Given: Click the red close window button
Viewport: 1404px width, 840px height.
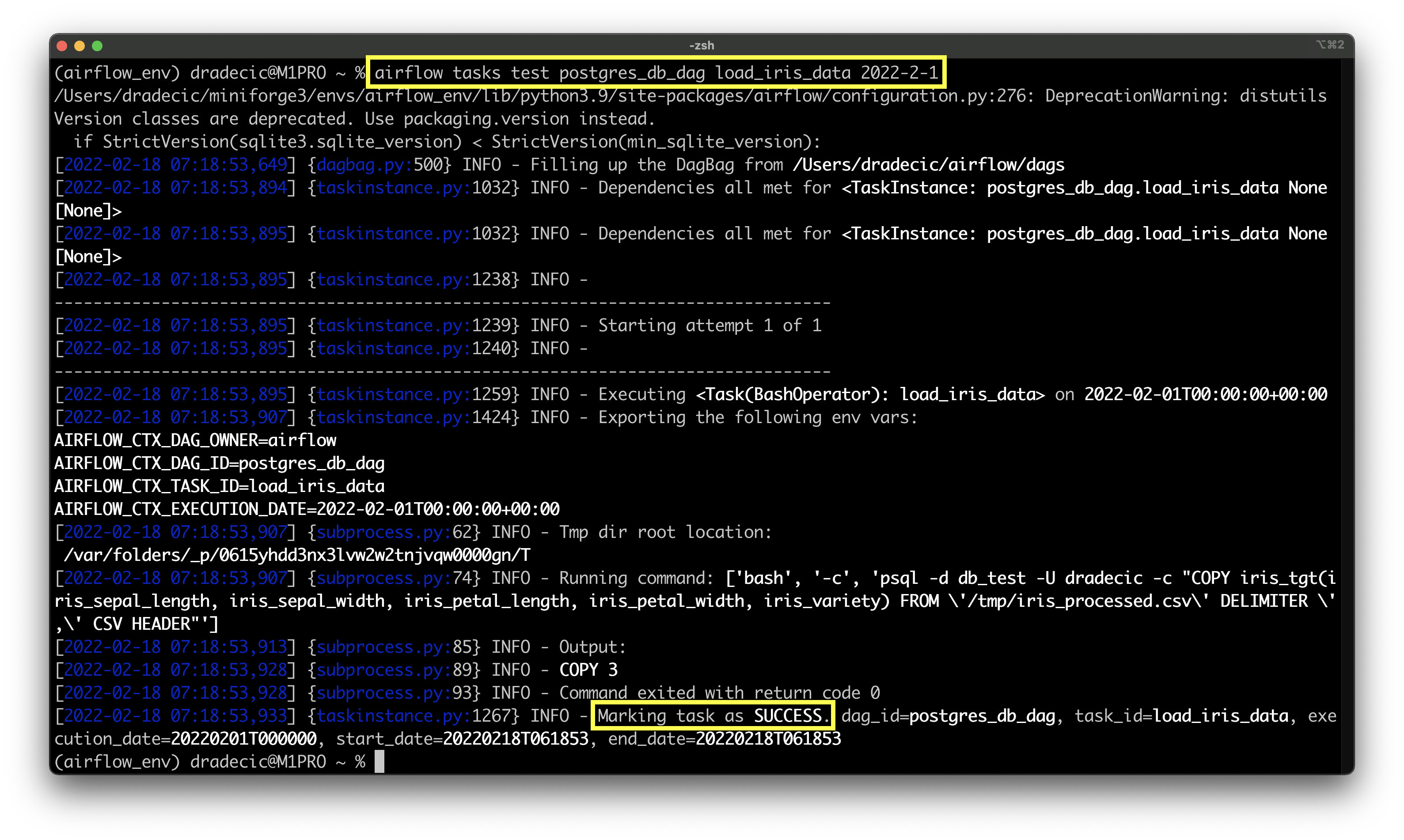Looking at the screenshot, I should [62, 46].
